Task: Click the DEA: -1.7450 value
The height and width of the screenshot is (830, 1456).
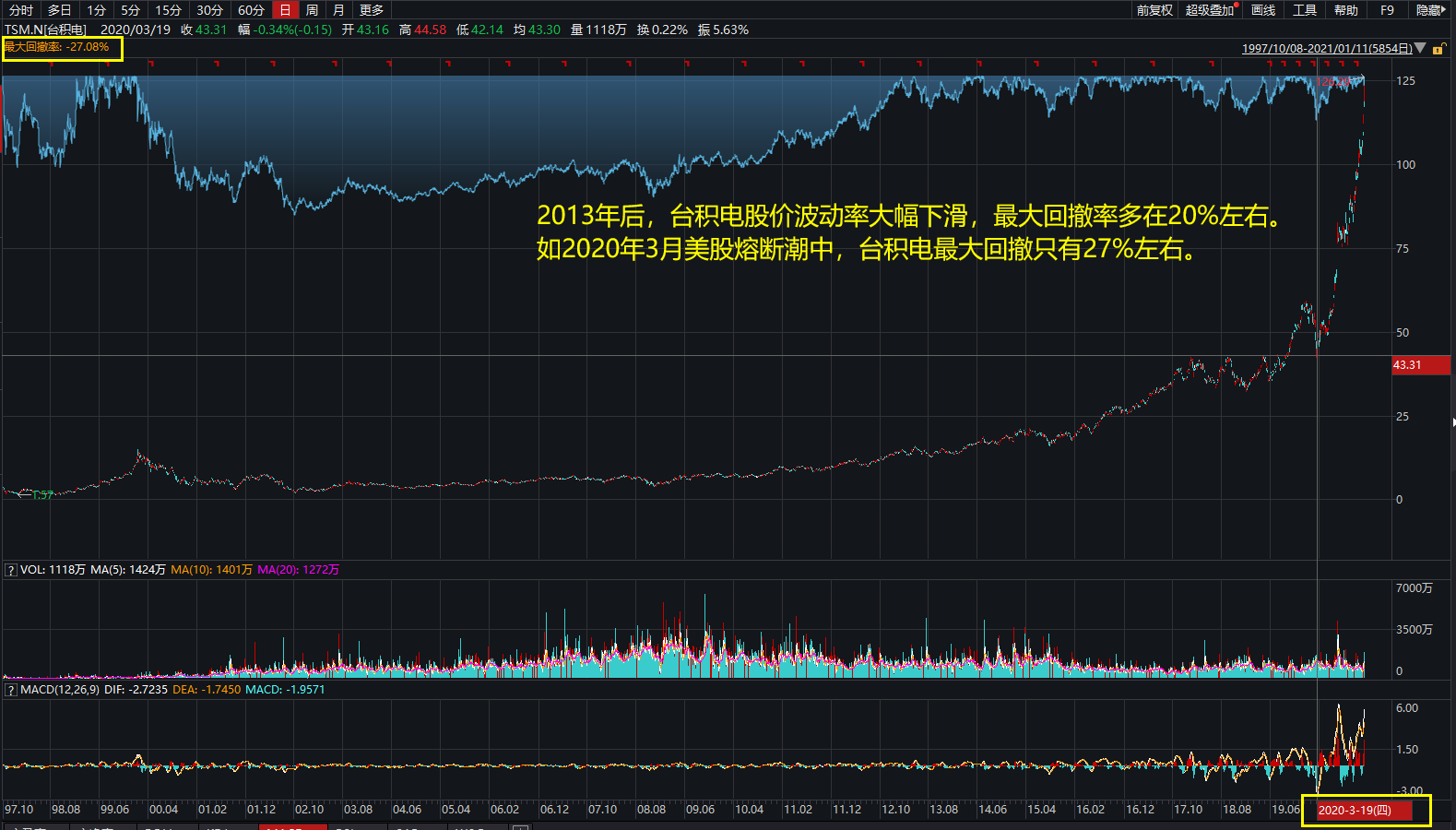Action: (x=207, y=690)
